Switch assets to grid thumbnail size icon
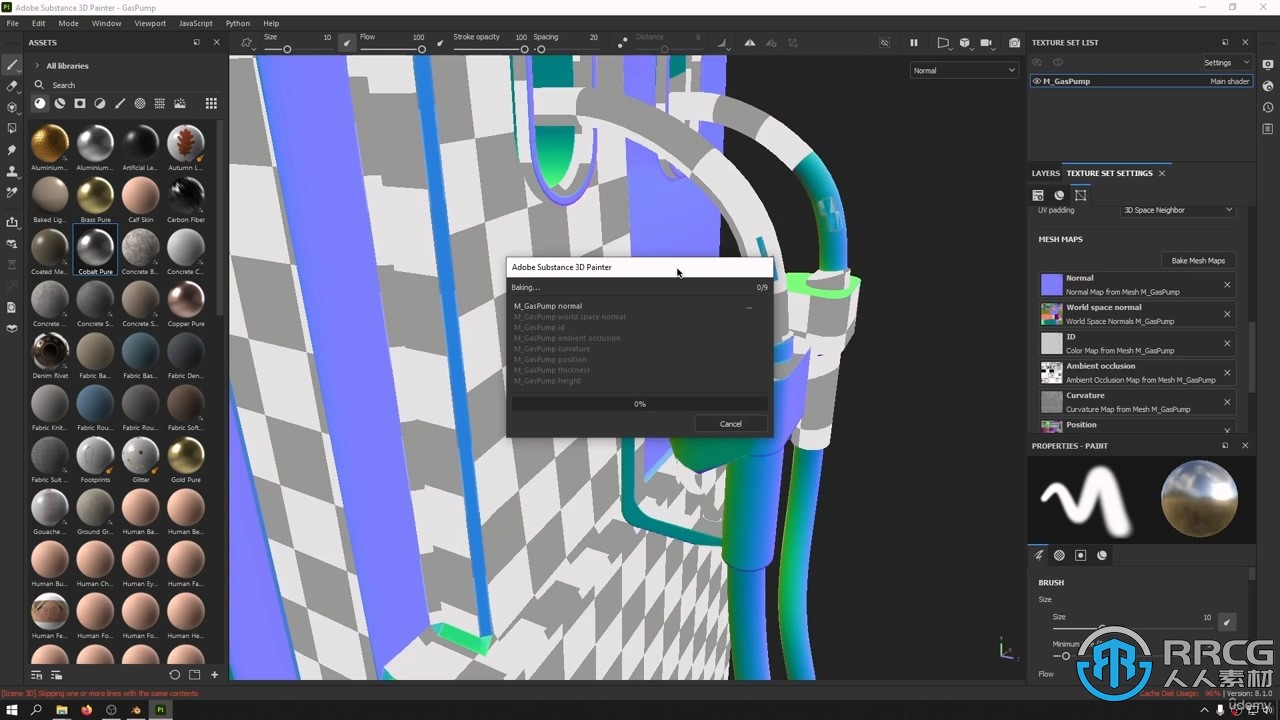 coord(211,103)
